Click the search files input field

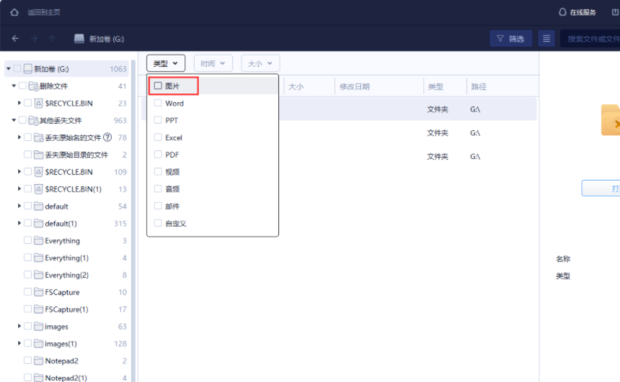tap(591, 39)
